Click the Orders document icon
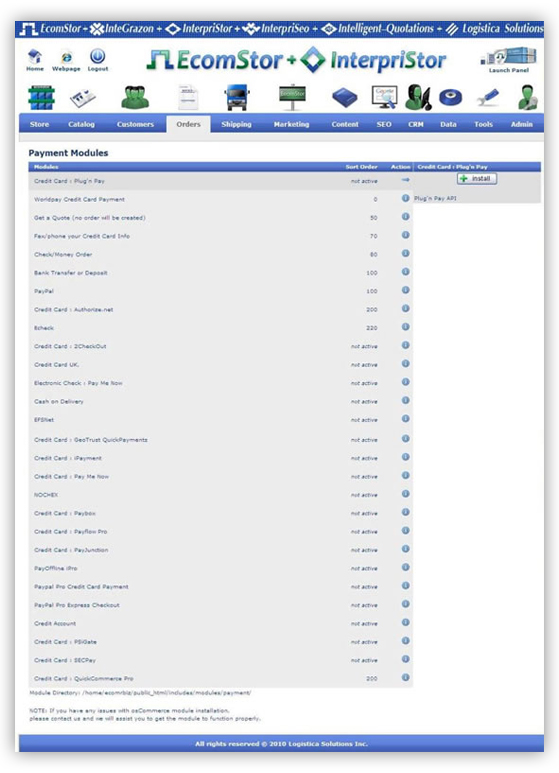Viewport: 559px width, 773px height. (188, 97)
